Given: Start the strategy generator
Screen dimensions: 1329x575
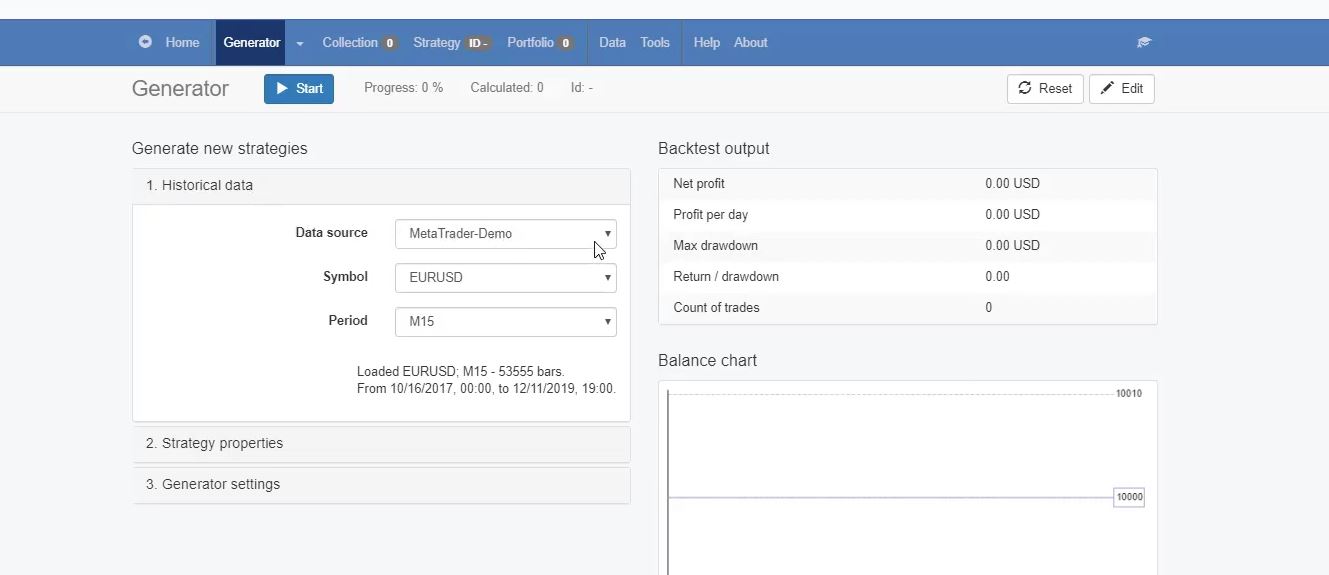Looking at the screenshot, I should [x=299, y=88].
